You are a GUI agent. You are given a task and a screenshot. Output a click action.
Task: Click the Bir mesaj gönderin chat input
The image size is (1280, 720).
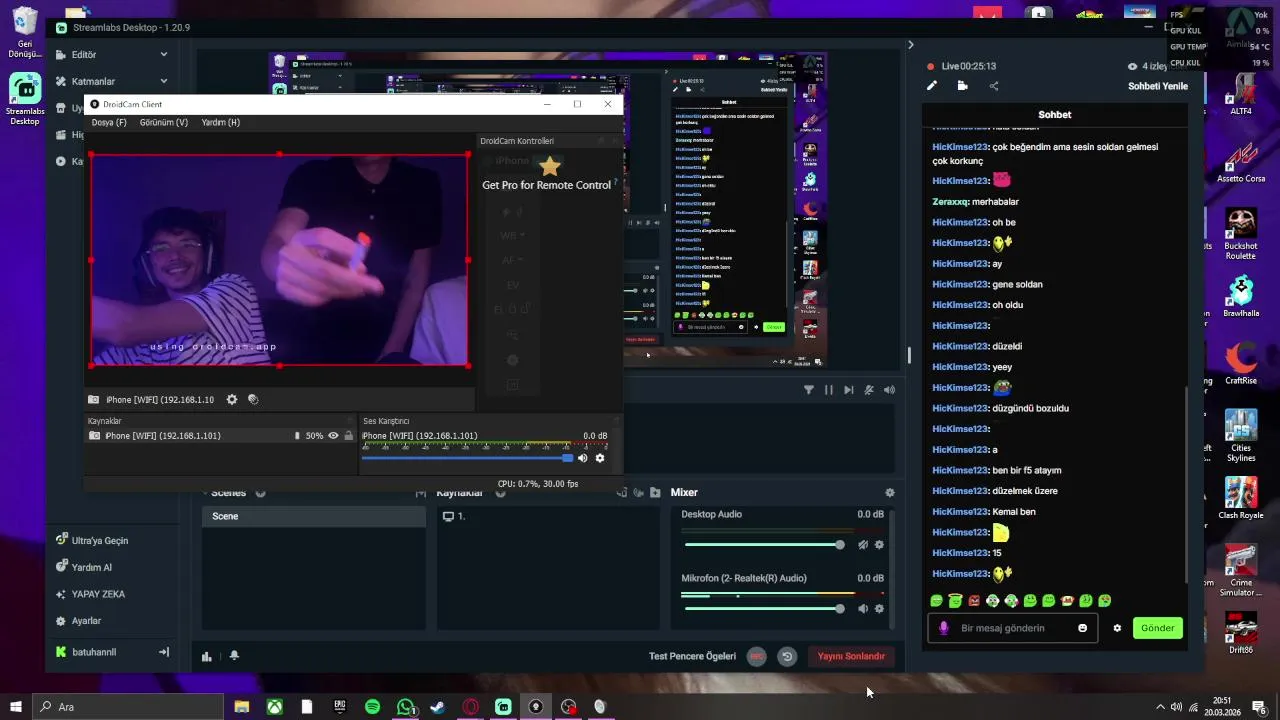click(x=1012, y=628)
